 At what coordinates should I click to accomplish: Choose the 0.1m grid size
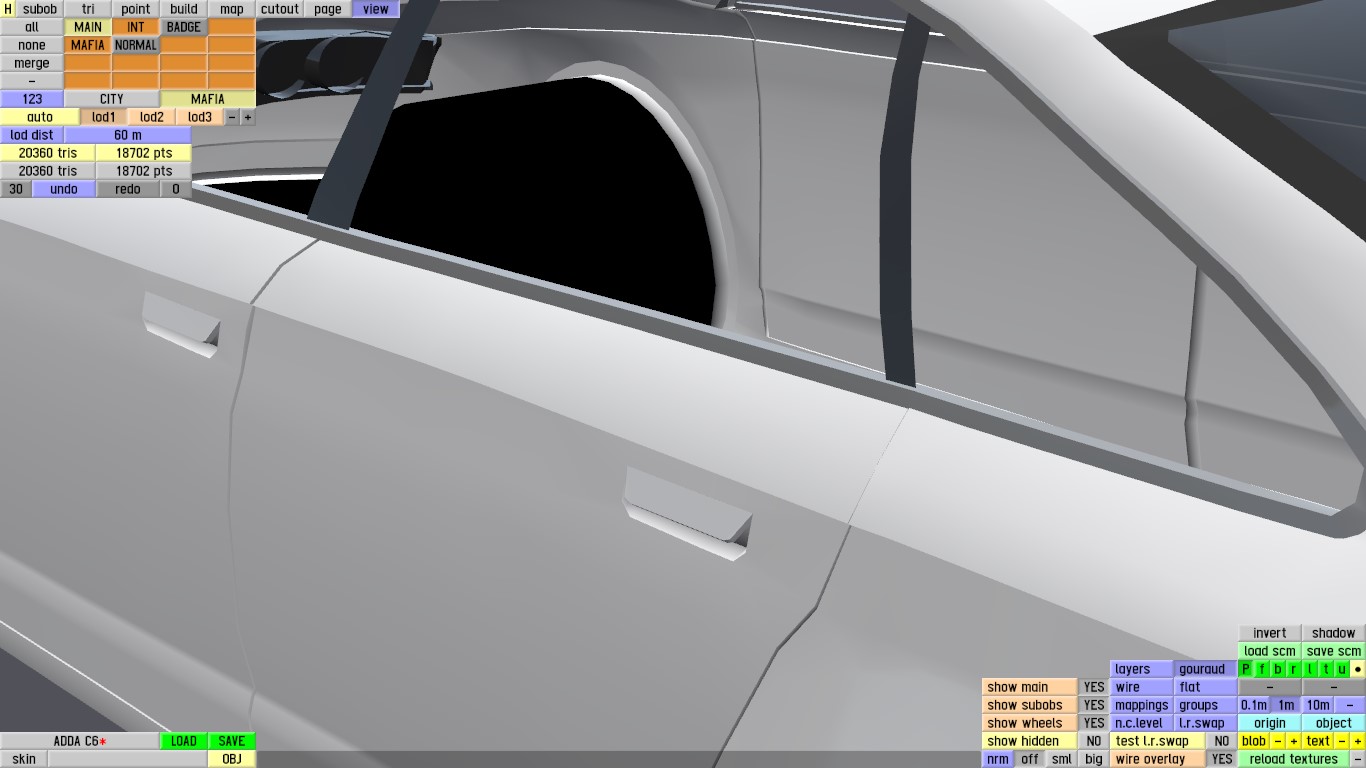[1254, 705]
